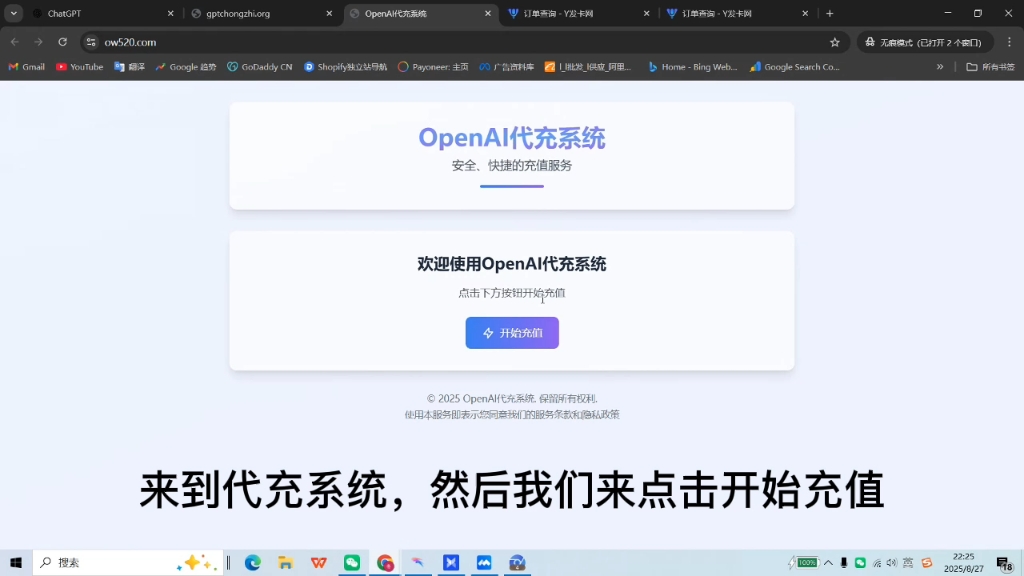
Task: Focus the address bar showing ow520.com
Action: (x=457, y=42)
